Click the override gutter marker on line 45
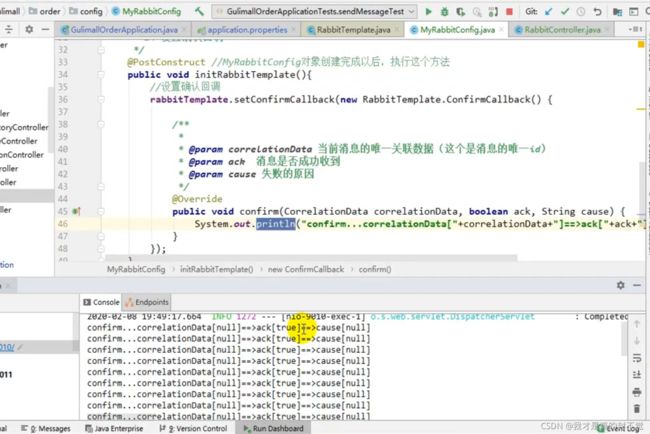This screenshot has height=434, width=650. pyautogui.click(x=76, y=211)
